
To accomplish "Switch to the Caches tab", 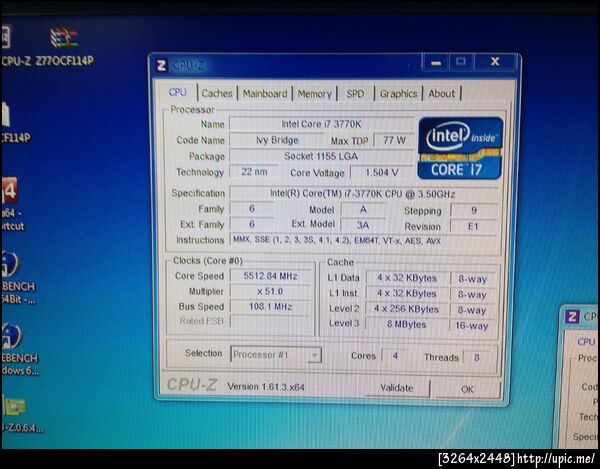I will click(x=217, y=93).
